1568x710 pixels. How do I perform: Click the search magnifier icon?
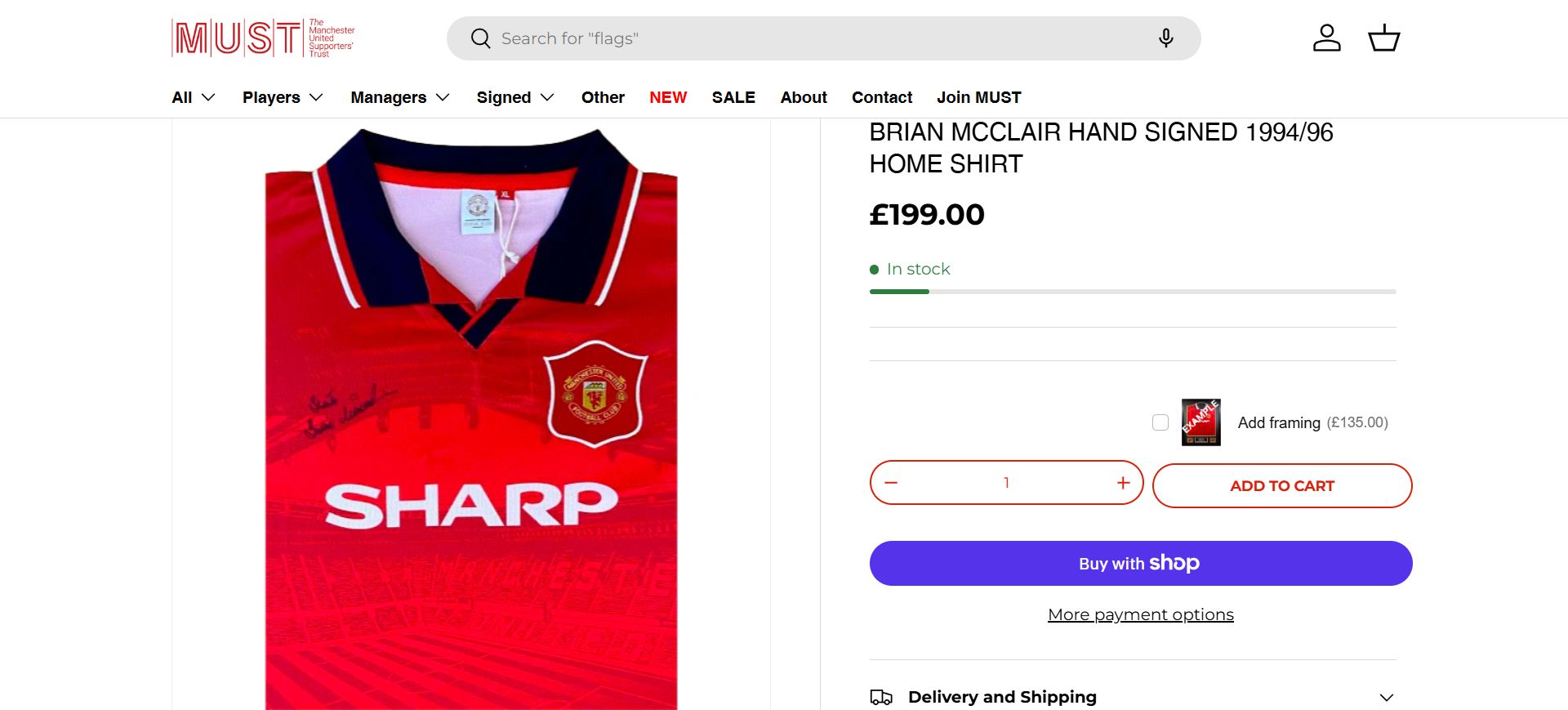pos(481,38)
